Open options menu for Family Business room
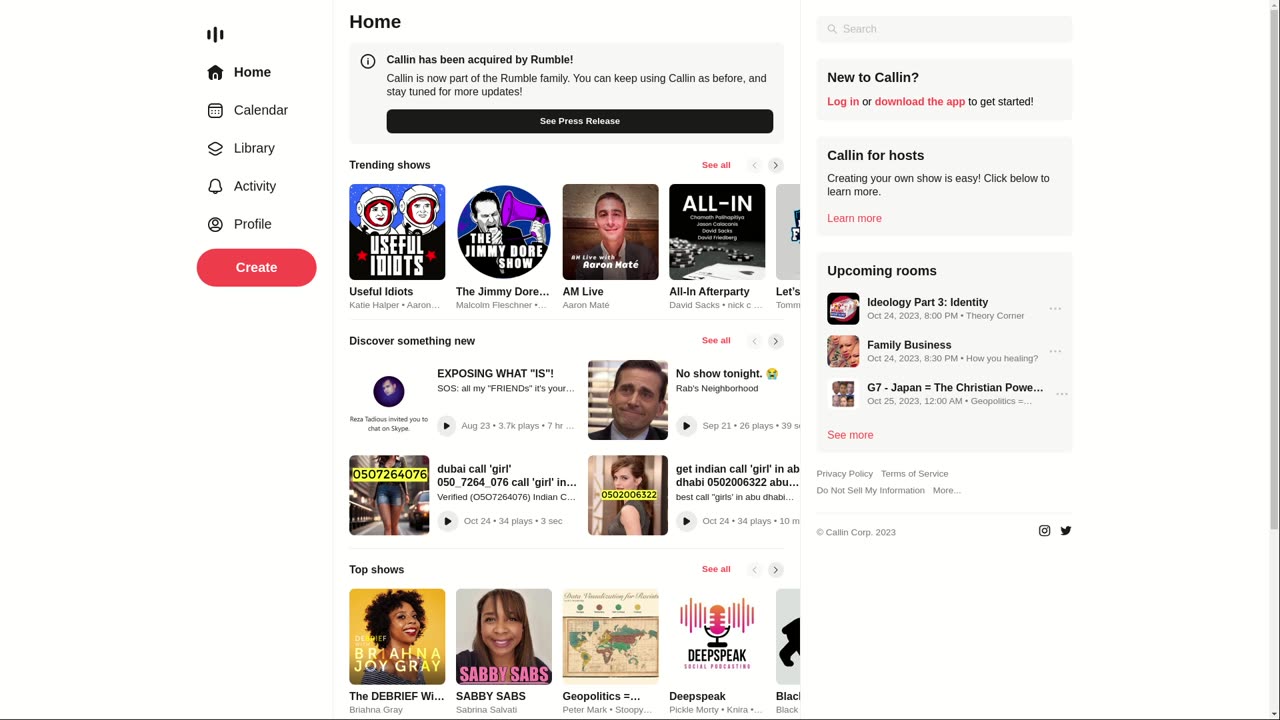Viewport: 1280px width, 720px height. tap(1055, 351)
